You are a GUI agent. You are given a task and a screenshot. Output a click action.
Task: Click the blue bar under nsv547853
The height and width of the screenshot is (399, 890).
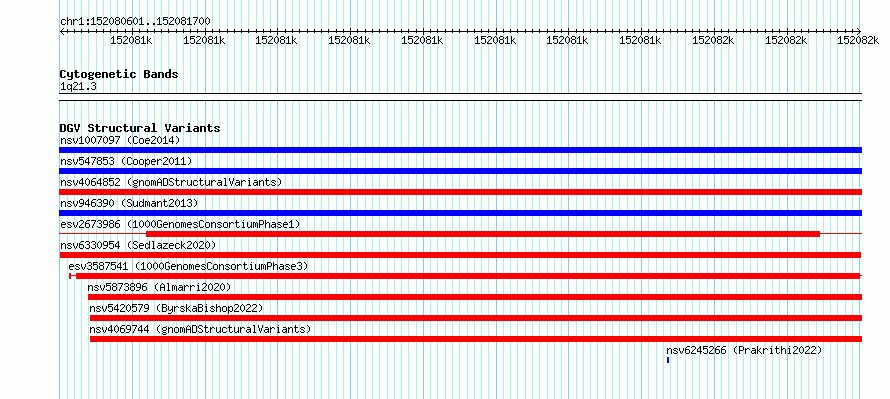460,171
